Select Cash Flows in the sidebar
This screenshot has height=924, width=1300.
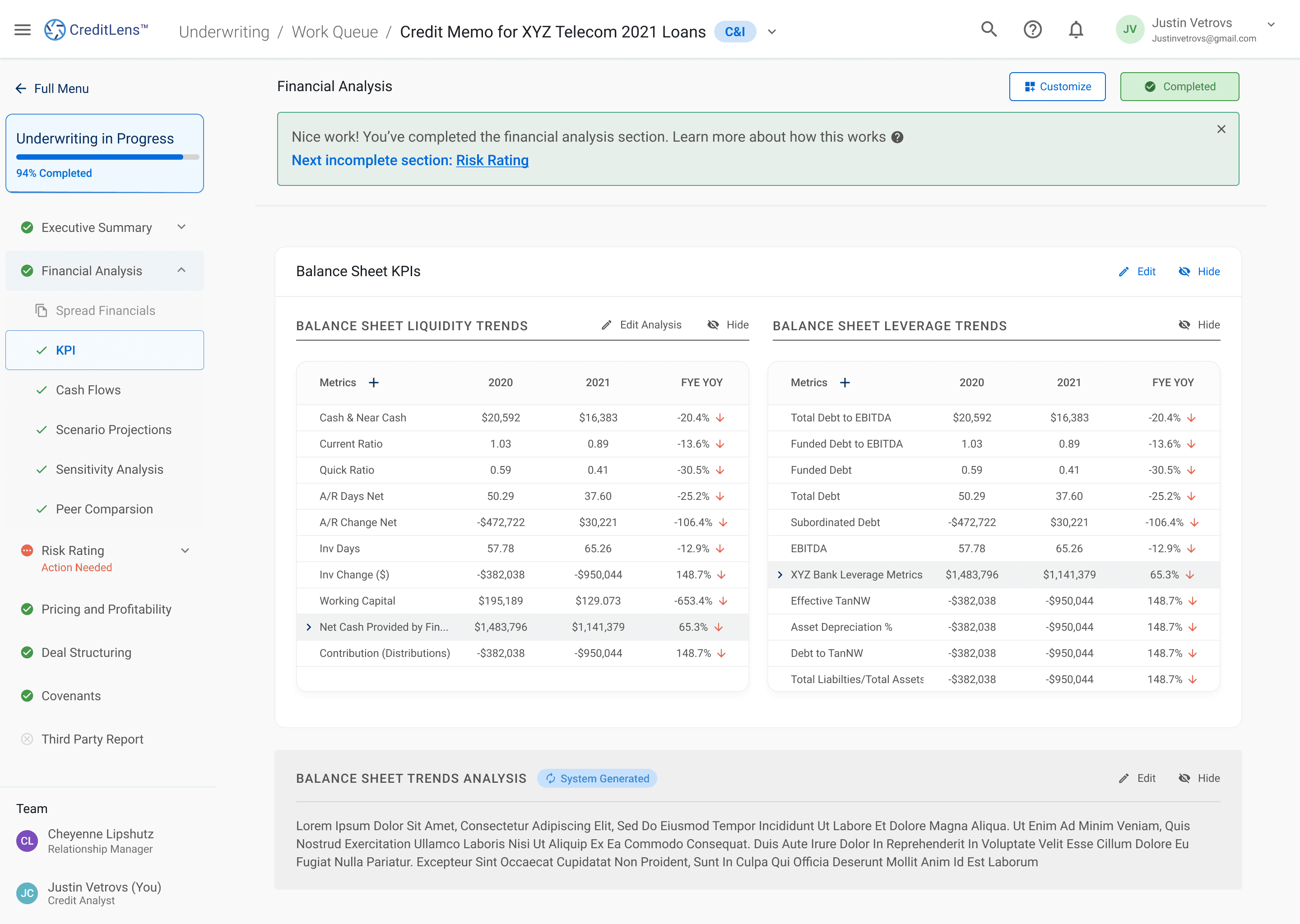88,390
